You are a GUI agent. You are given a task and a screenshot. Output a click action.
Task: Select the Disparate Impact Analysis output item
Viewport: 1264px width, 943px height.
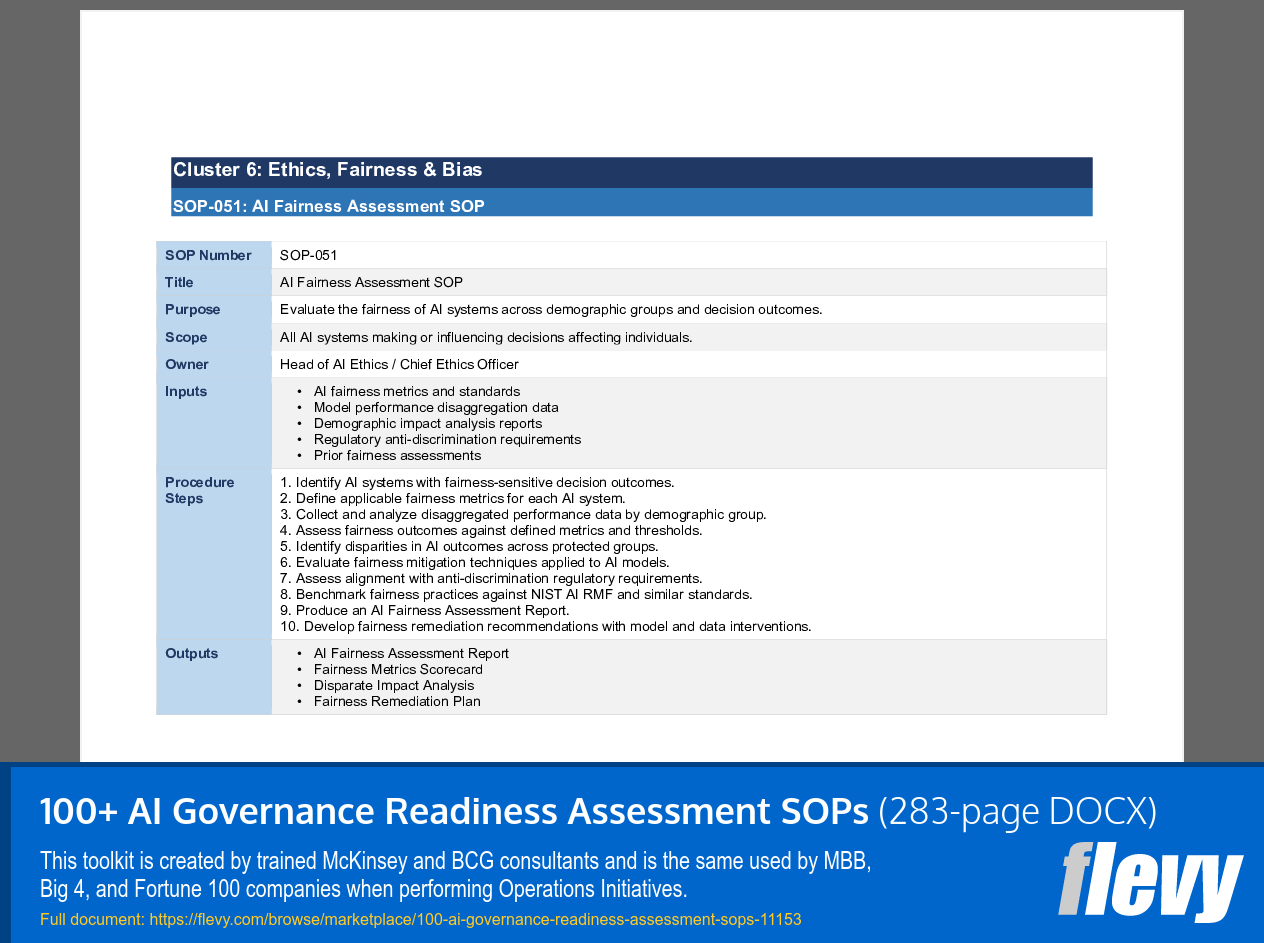pyautogui.click(x=394, y=685)
